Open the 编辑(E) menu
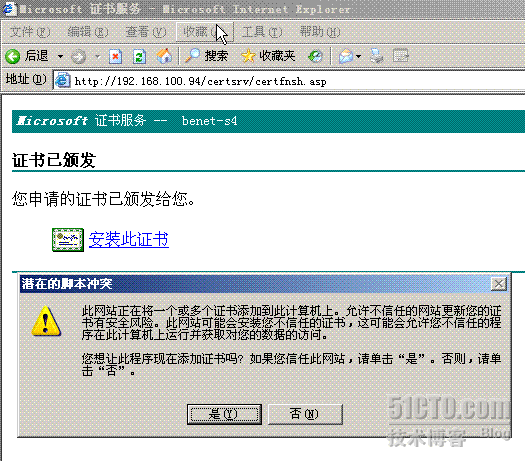 point(88,32)
